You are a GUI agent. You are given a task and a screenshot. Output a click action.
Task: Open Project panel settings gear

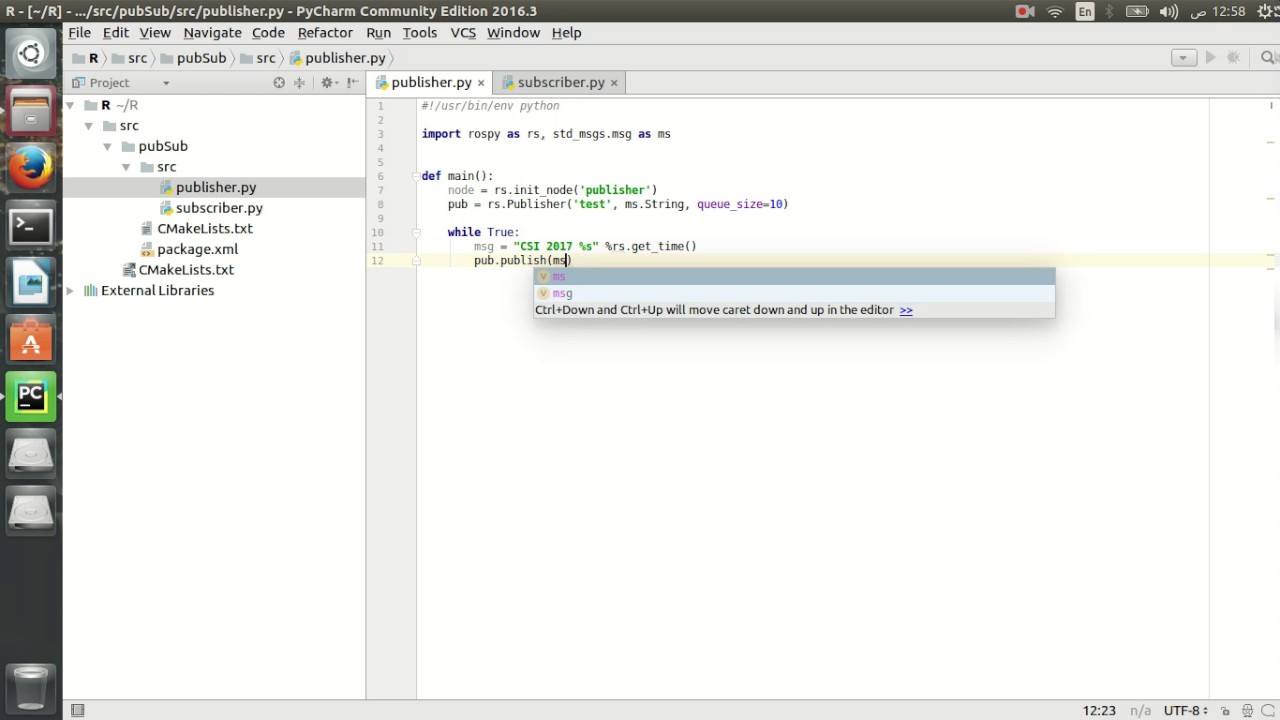click(x=327, y=83)
